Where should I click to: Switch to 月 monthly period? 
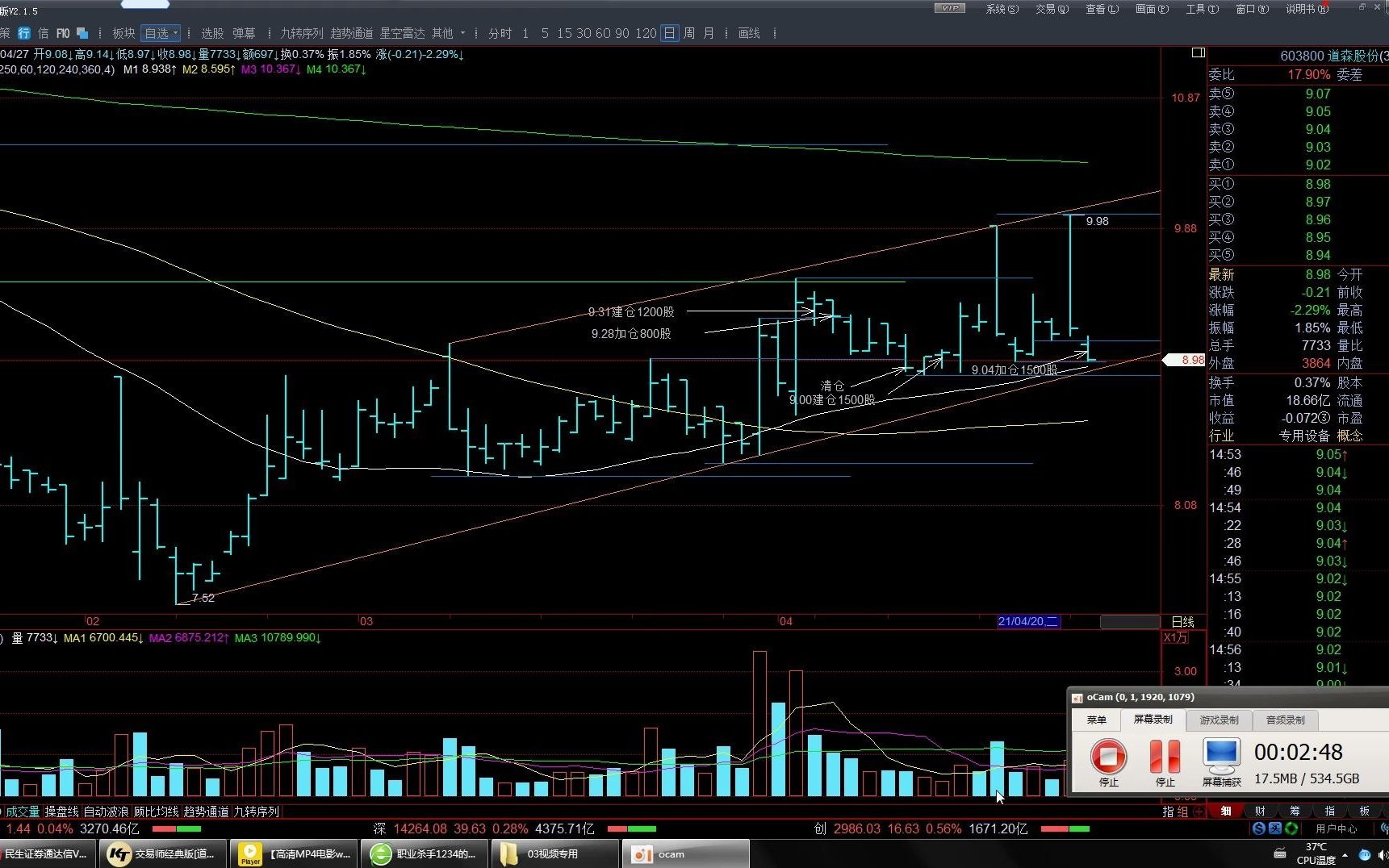point(709,33)
